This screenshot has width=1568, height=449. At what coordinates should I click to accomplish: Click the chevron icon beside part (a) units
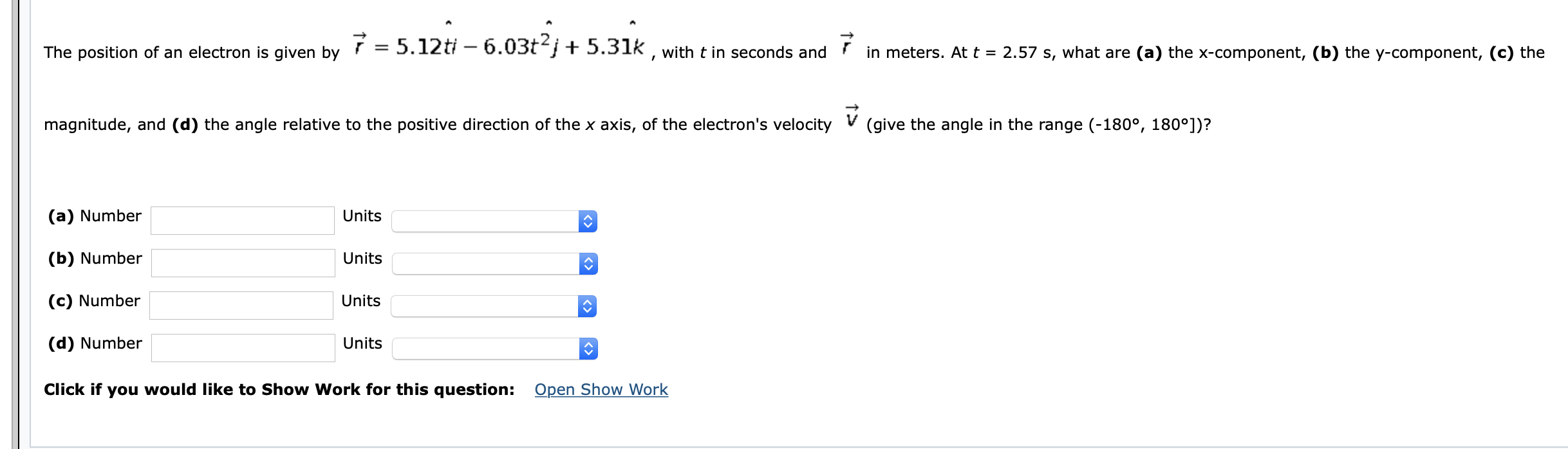tap(587, 221)
